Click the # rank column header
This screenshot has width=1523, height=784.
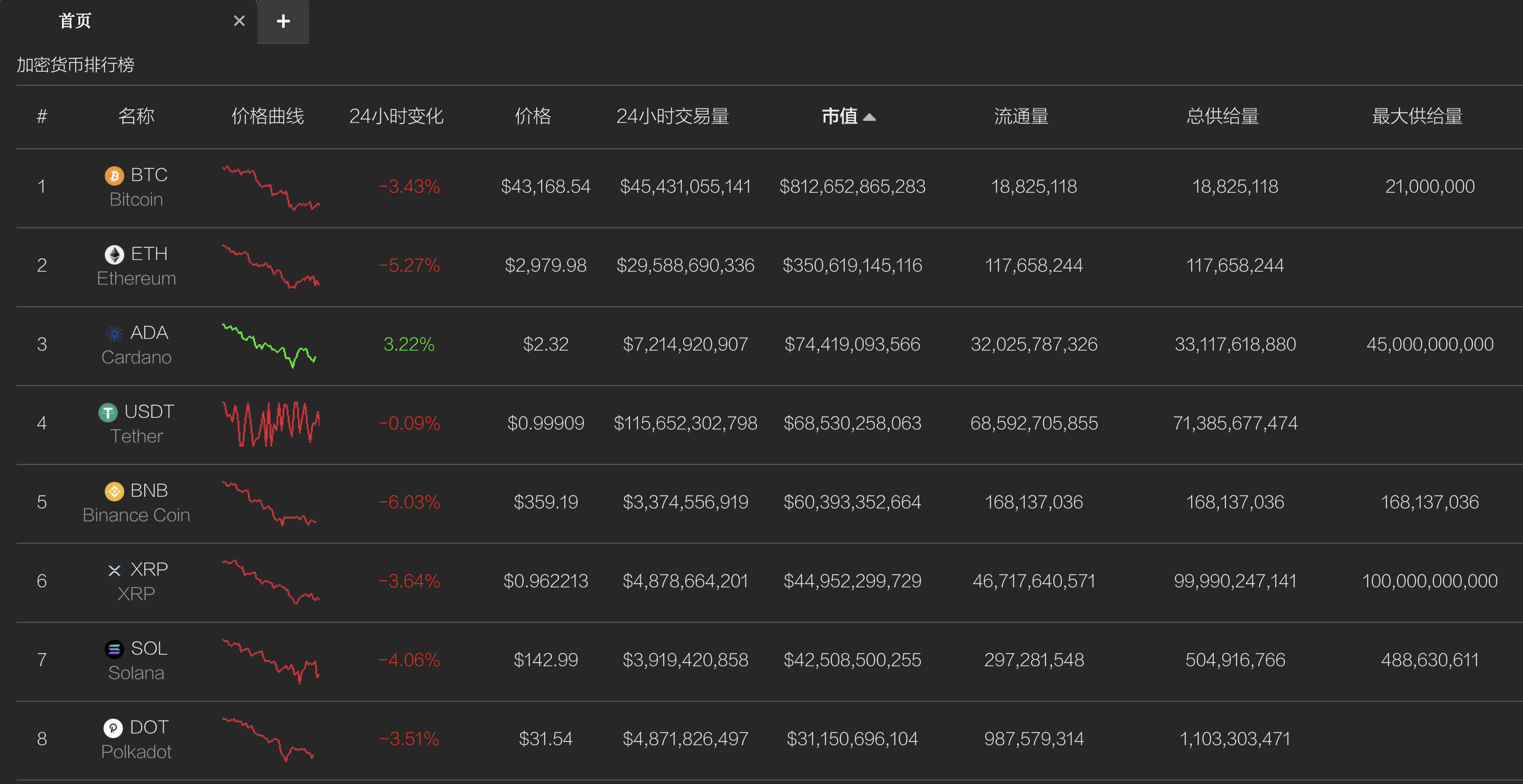coord(42,116)
